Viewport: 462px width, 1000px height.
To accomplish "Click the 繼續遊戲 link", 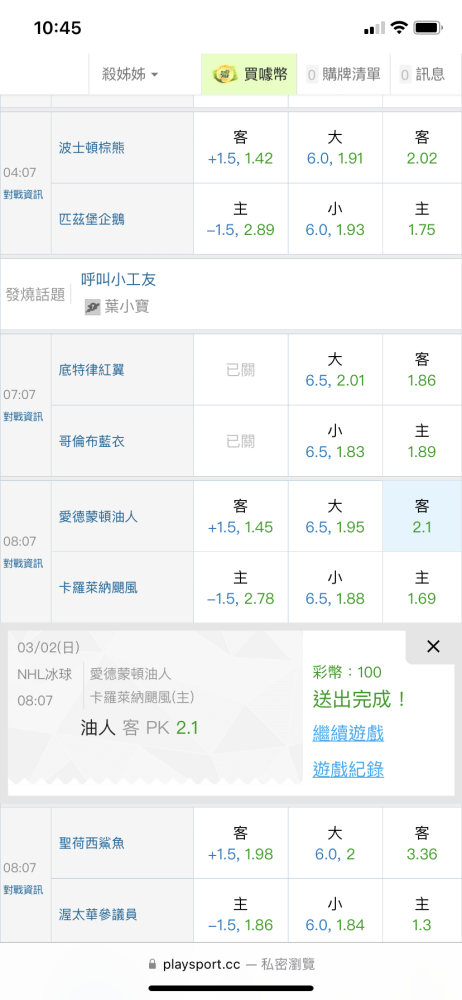I will click(348, 733).
